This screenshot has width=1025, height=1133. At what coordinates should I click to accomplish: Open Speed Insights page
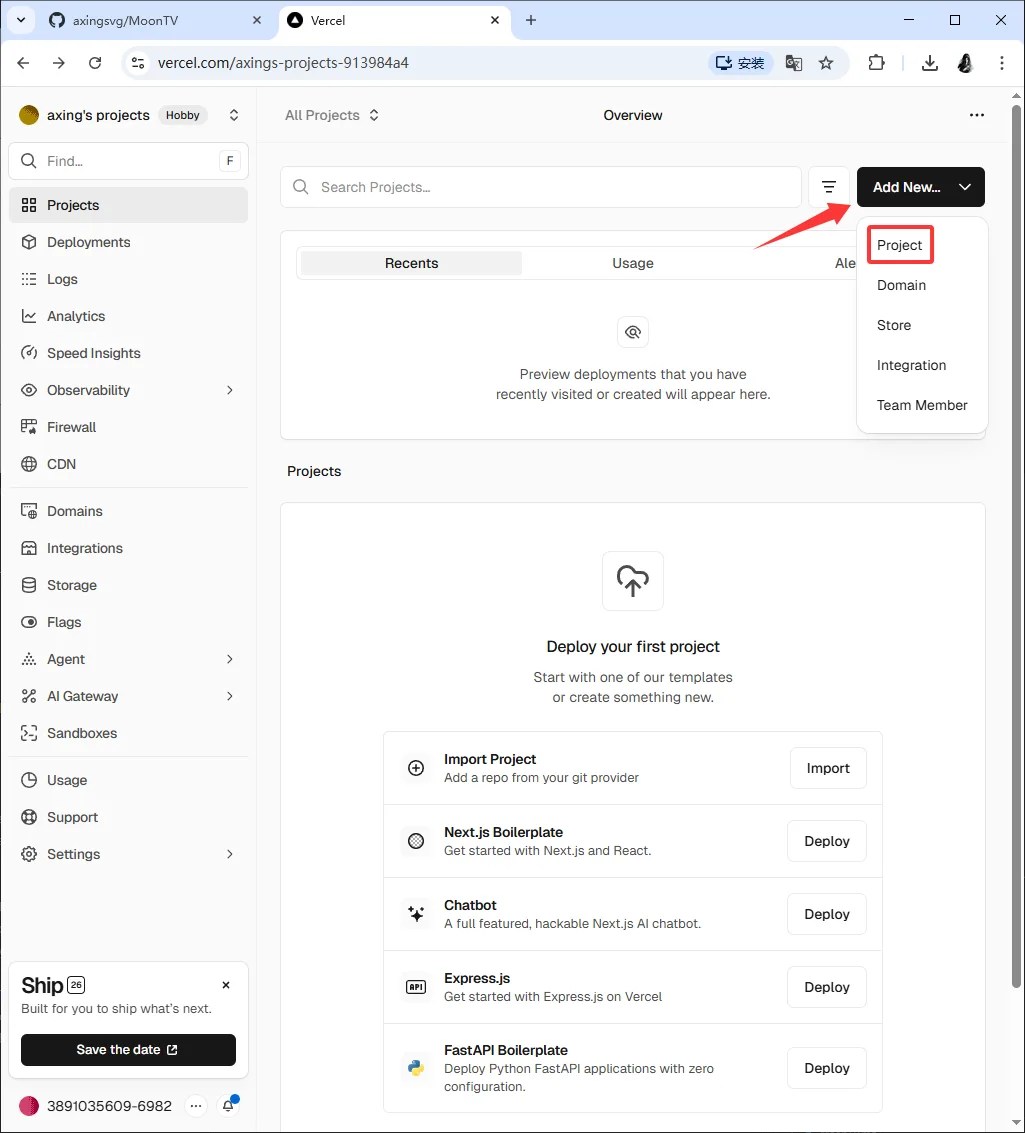coord(128,353)
